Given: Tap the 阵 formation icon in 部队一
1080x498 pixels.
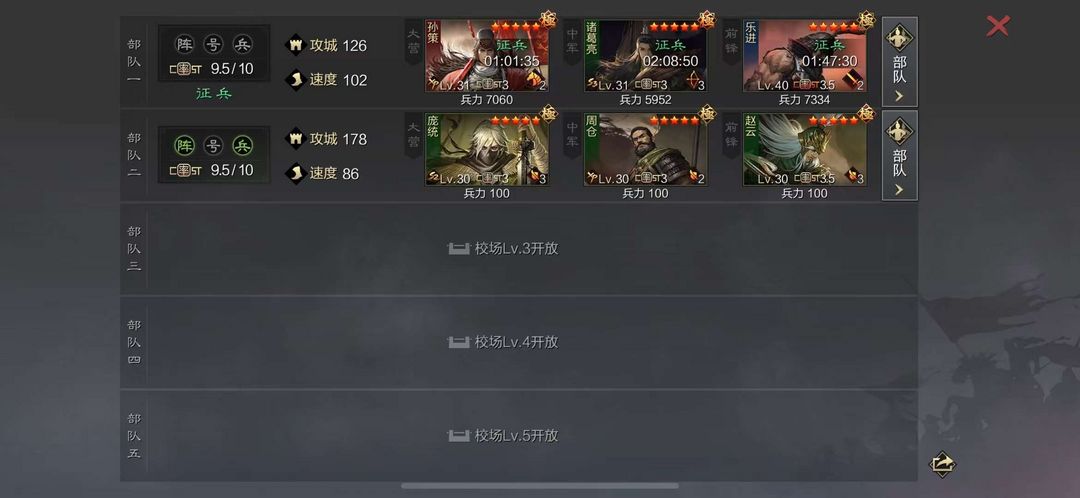Looking at the screenshot, I should [x=185, y=45].
